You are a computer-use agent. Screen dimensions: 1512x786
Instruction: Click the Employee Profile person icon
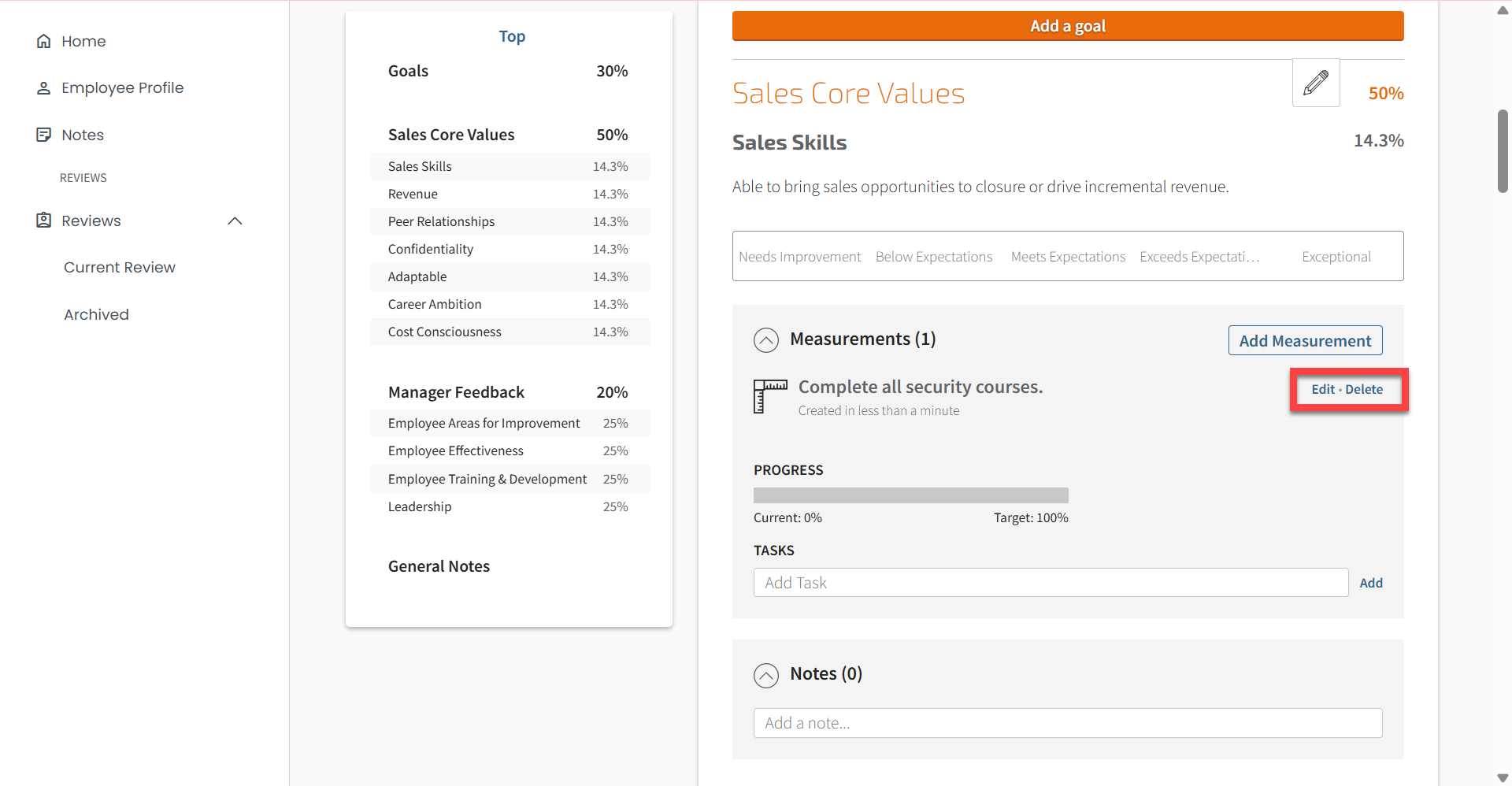(x=44, y=88)
